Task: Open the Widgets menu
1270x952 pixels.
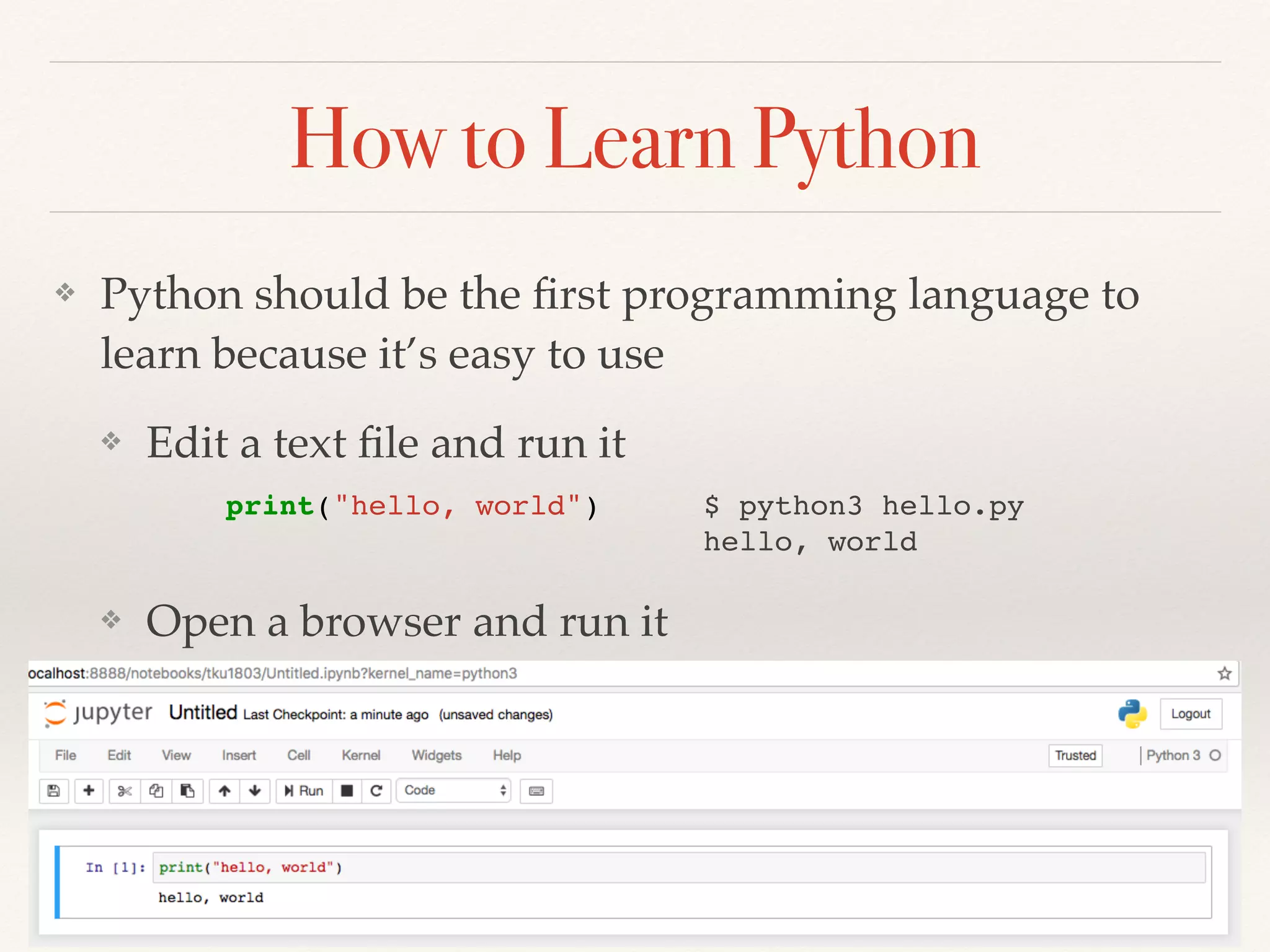Action: click(x=437, y=756)
